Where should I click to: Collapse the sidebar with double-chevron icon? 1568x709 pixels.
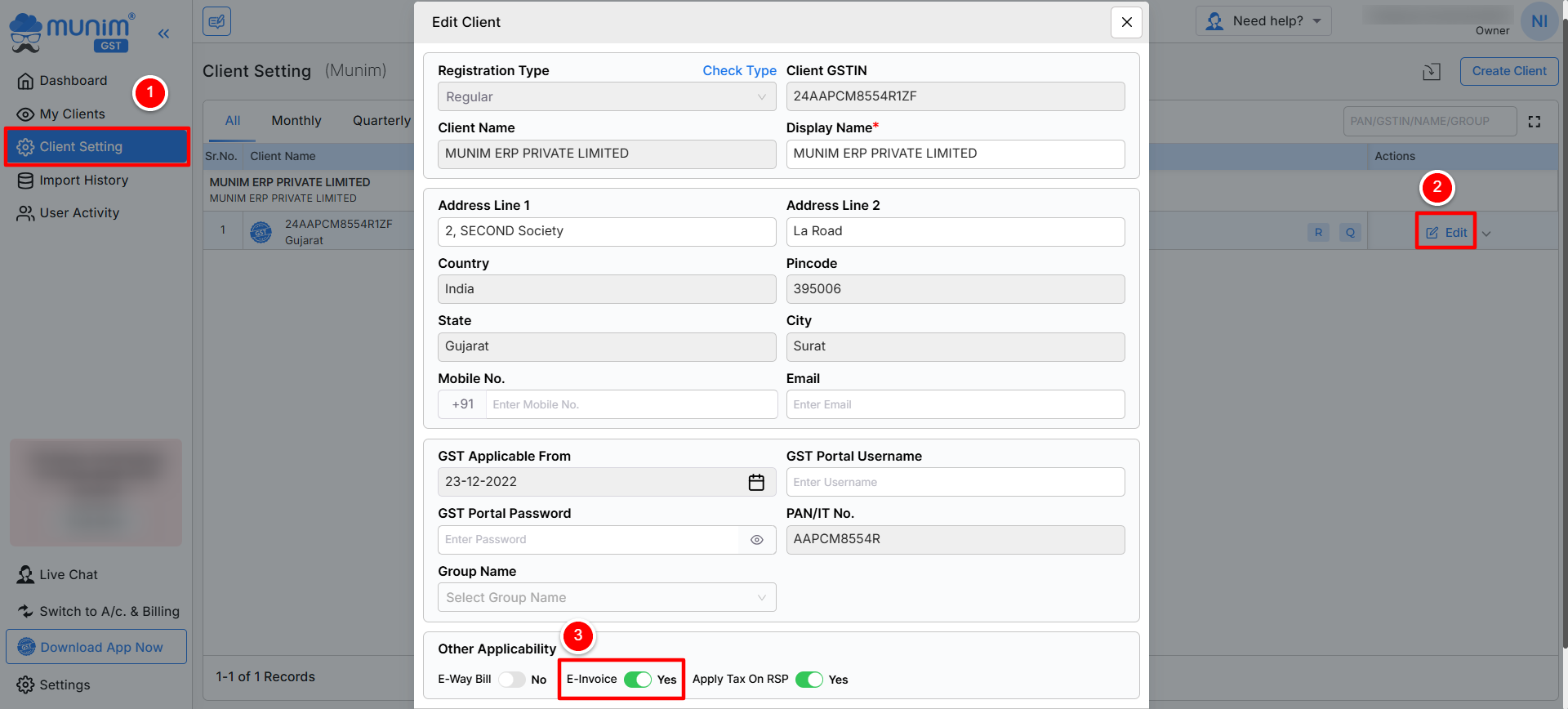(x=163, y=33)
